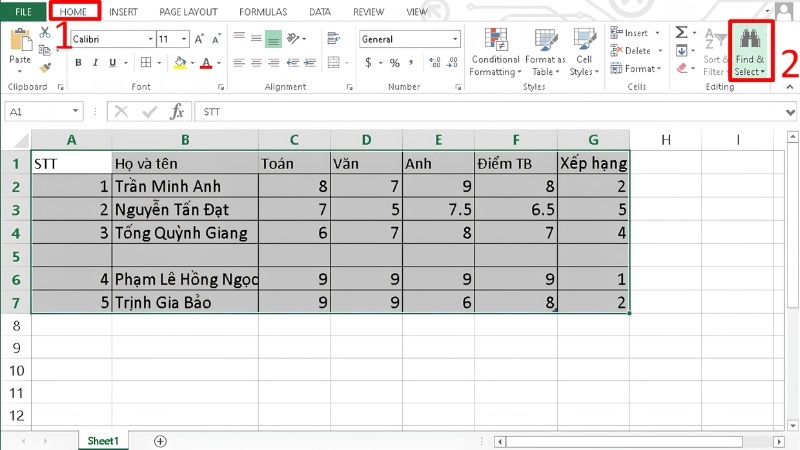Viewport: 800px width, 450px height.
Task: Toggle Underline formatting
Action: [112, 63]
